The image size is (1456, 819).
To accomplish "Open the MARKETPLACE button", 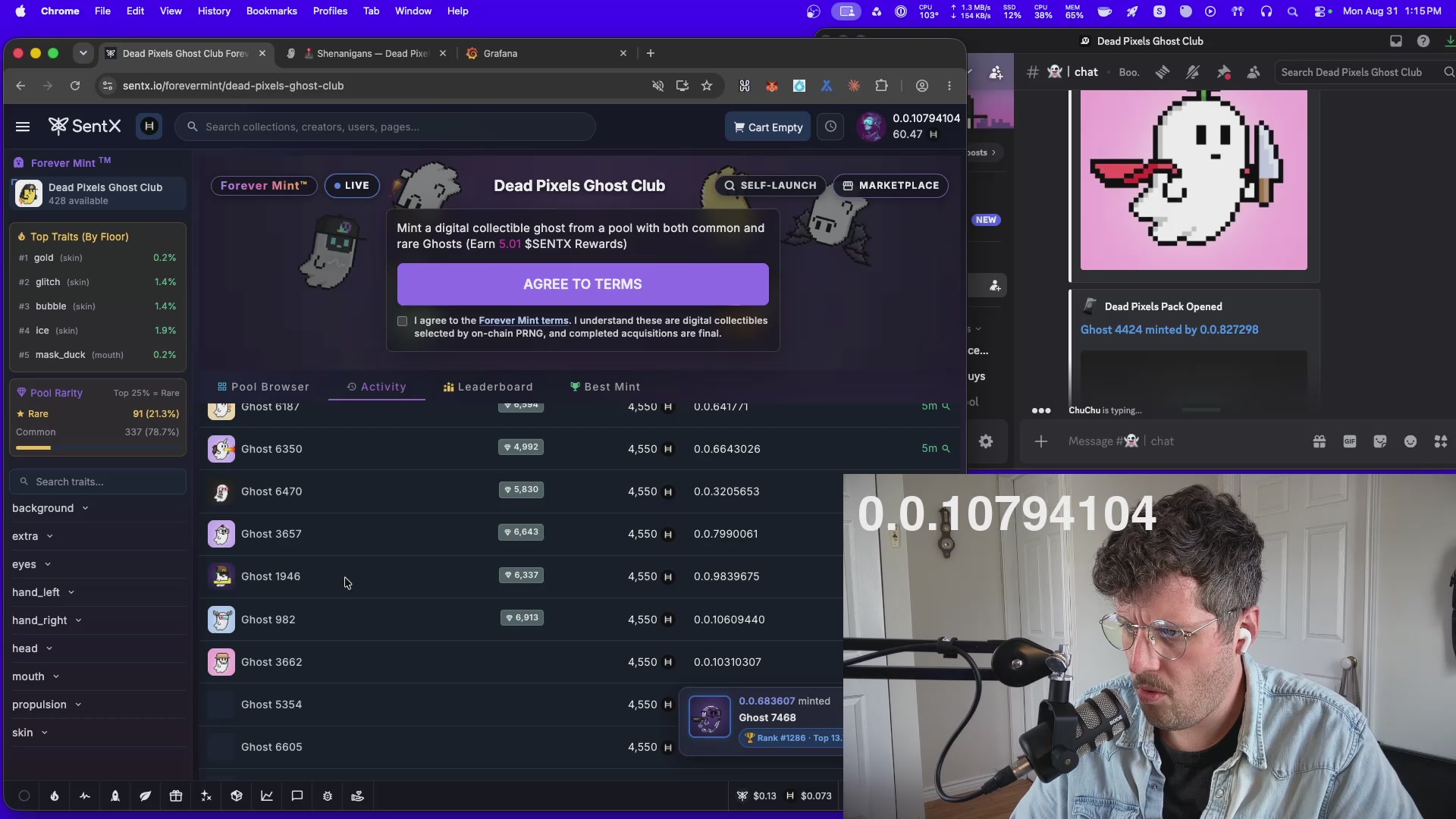I will (x=891, y=186).
